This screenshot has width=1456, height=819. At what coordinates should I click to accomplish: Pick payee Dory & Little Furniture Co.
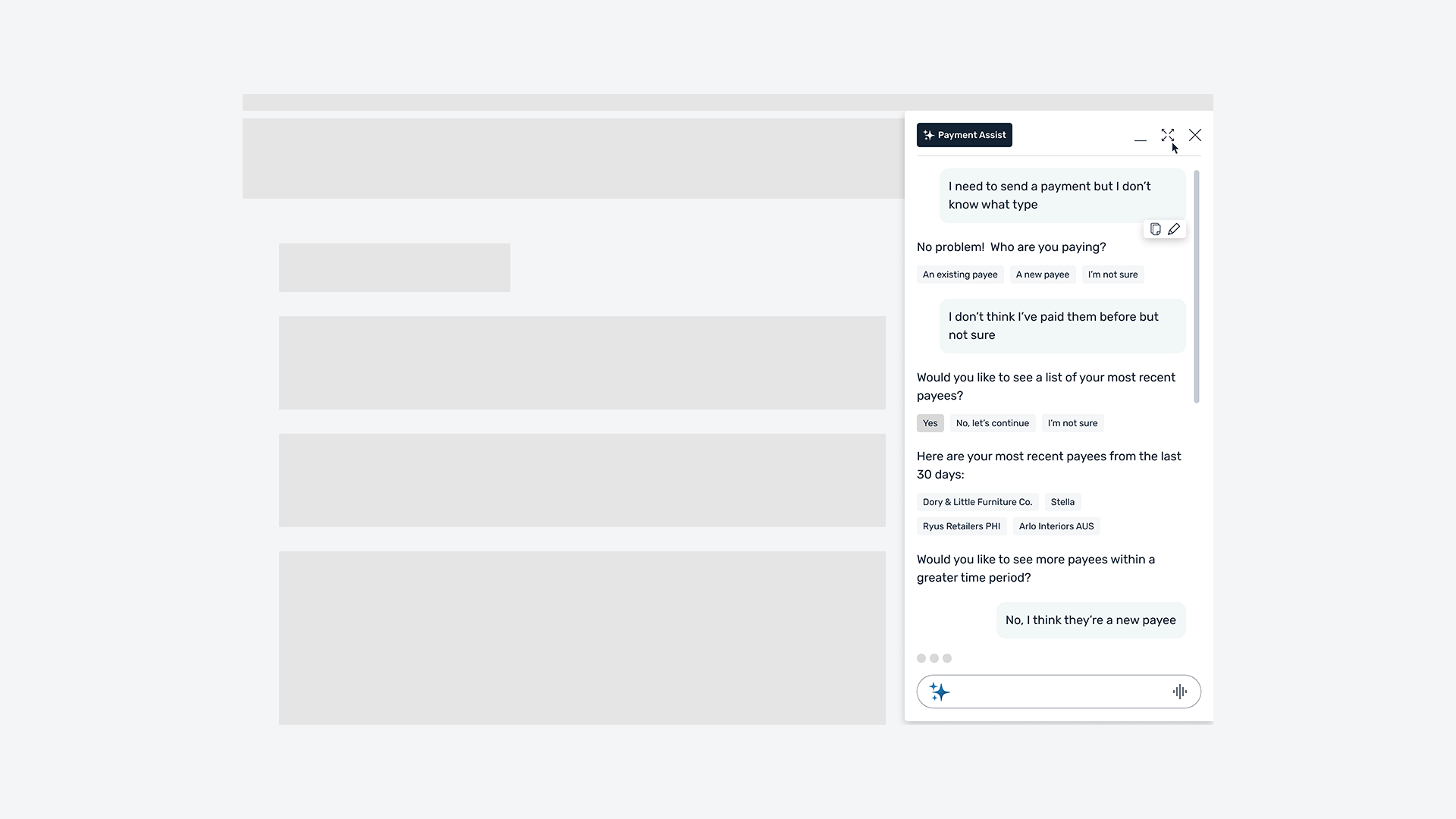pos(977,502)
